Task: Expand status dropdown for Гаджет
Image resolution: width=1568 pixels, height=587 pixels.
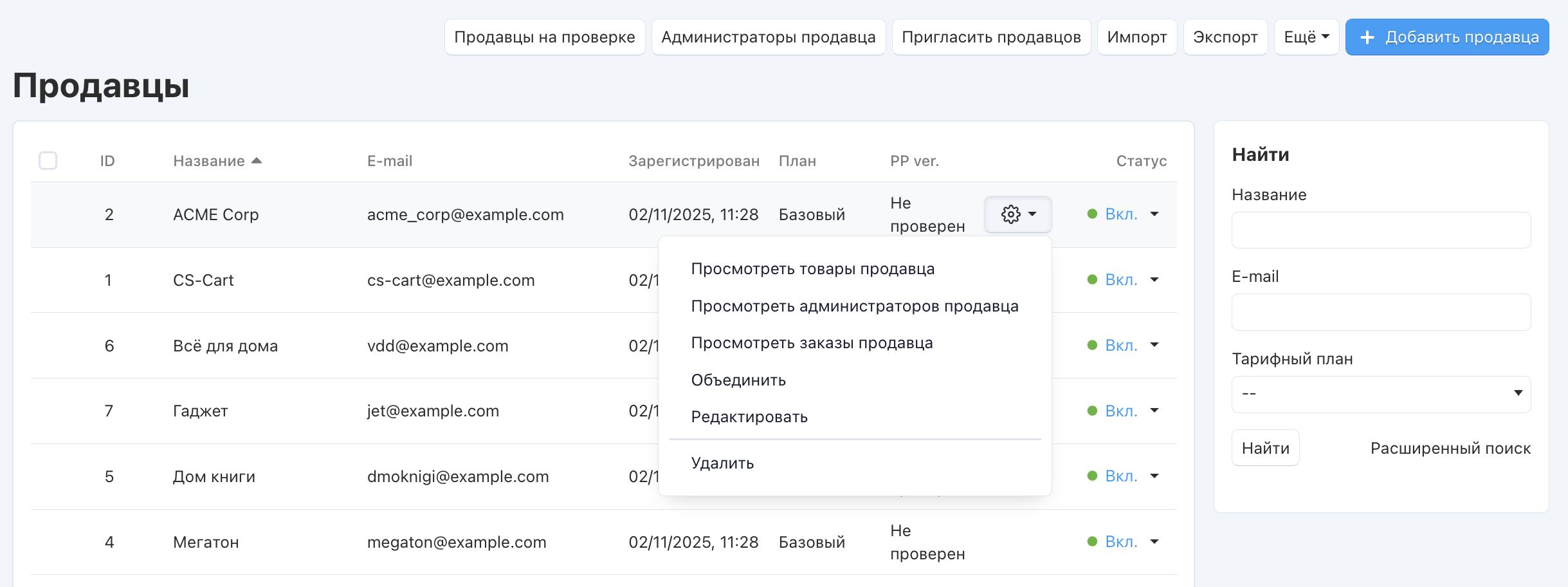Action: pos(1154,411)
